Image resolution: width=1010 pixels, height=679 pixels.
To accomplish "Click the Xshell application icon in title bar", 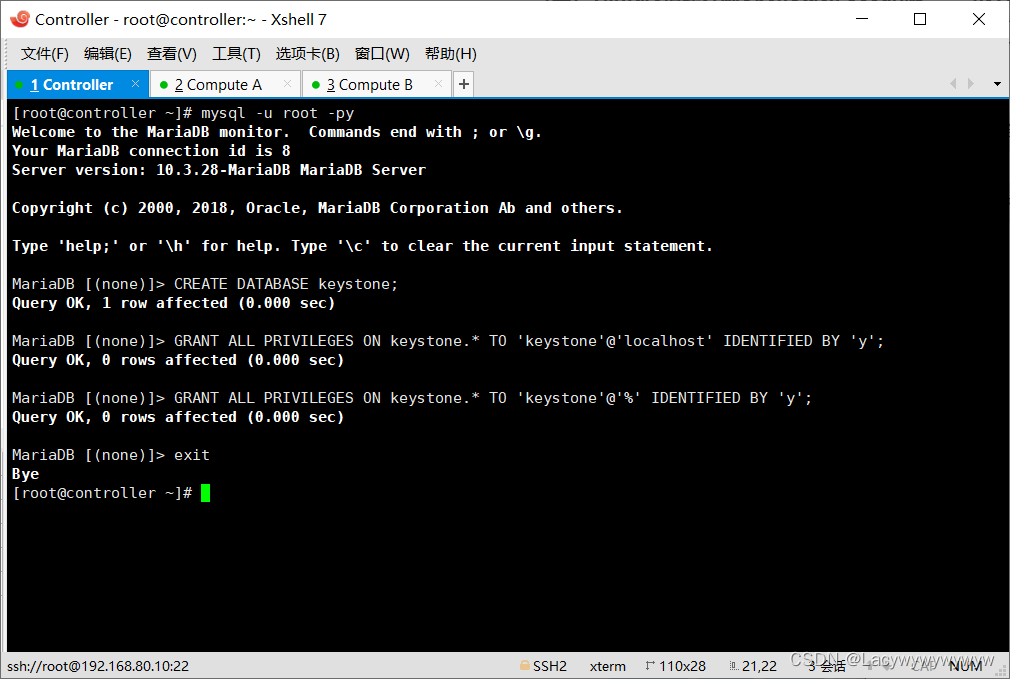I will coord(19,18).
